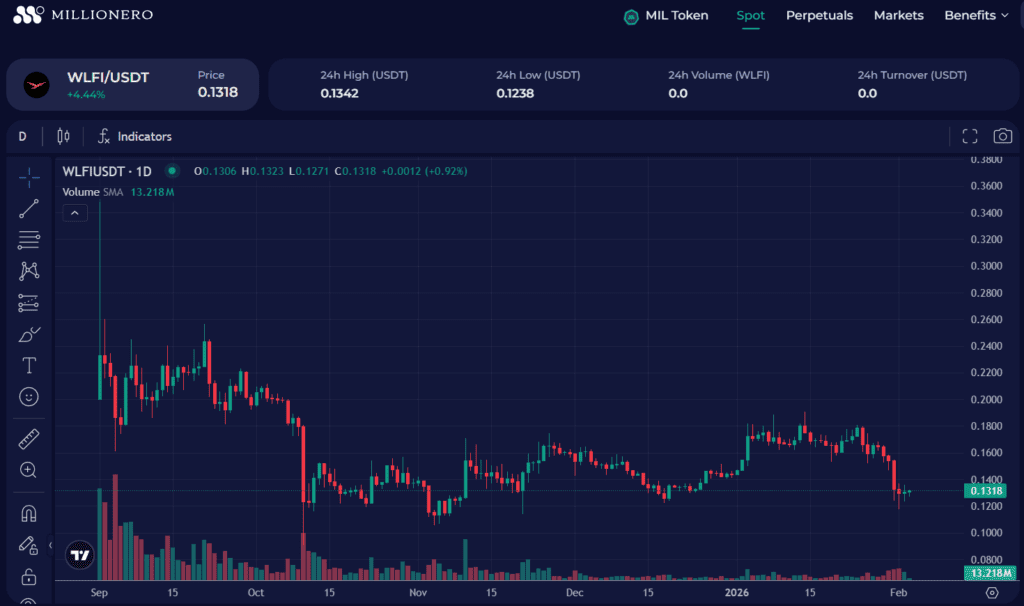This screenshot has height=606, width=1024.
Task: Select the brush drawing tool
Action: 29,334
